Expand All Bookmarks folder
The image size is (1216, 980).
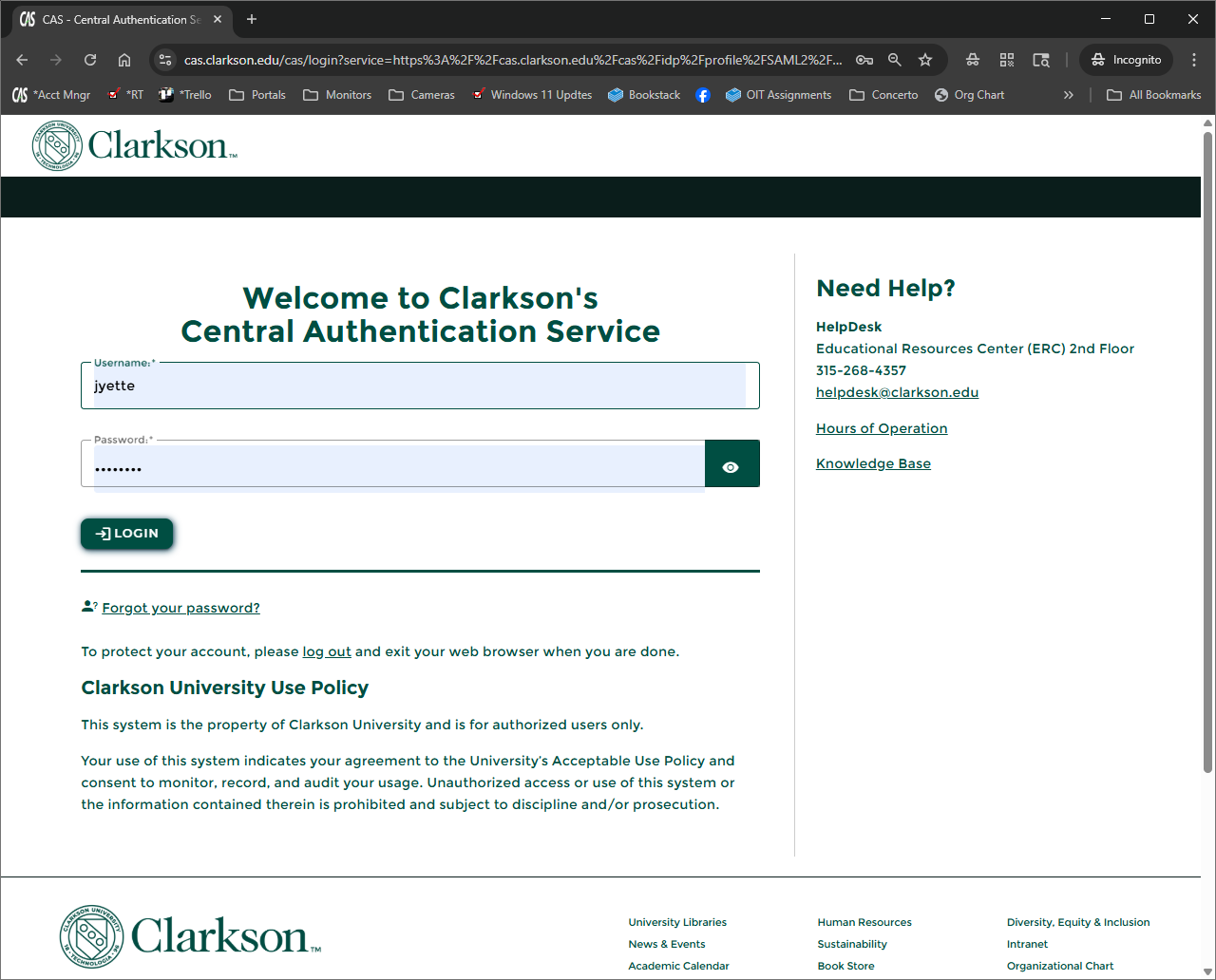tap(1154, 95)
